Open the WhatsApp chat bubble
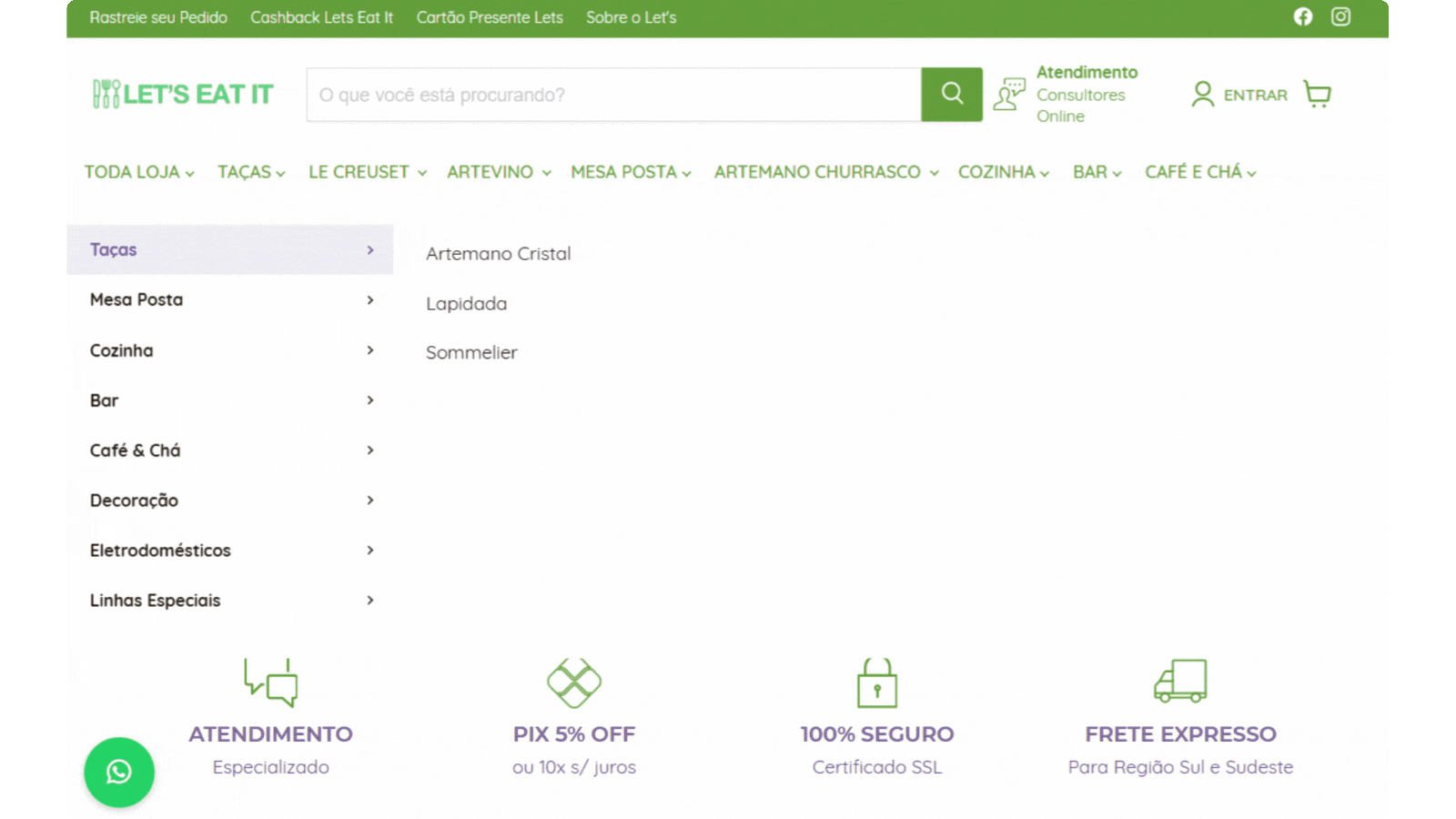Screen dimensions: 1456x819 [119, 772]
